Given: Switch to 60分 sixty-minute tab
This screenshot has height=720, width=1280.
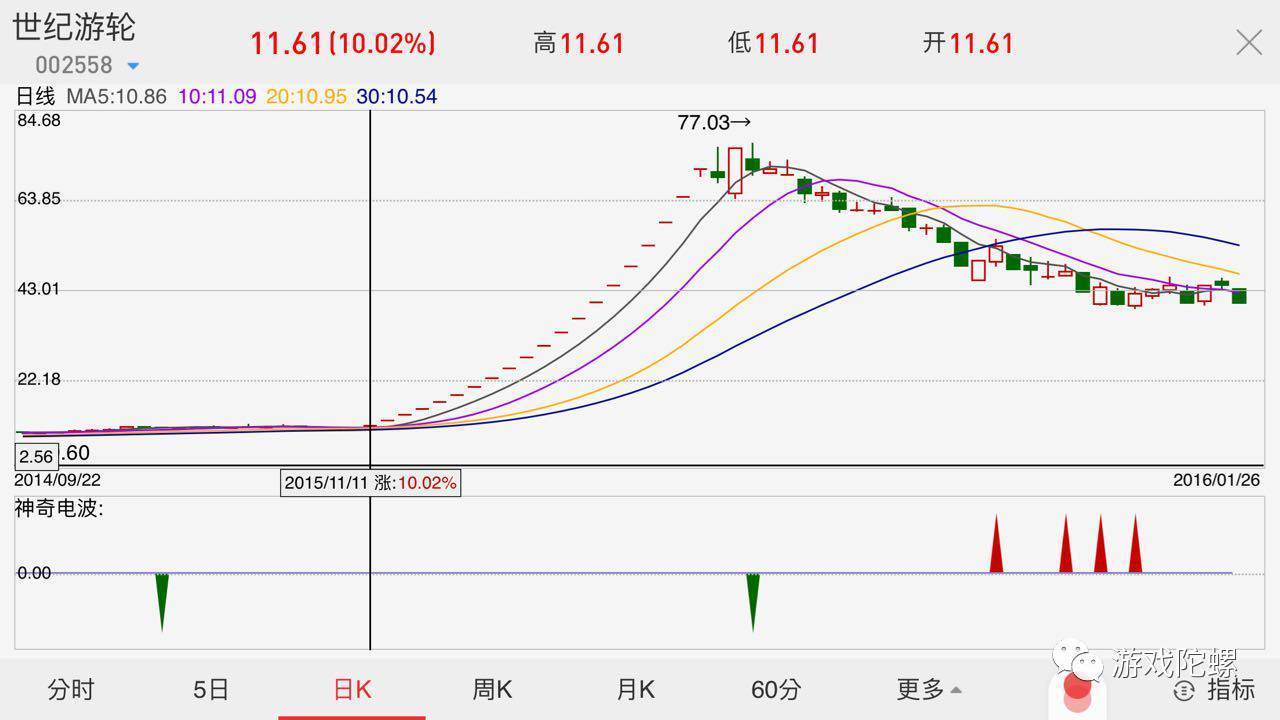Looking at the screenshot, I should pos(776,689).
